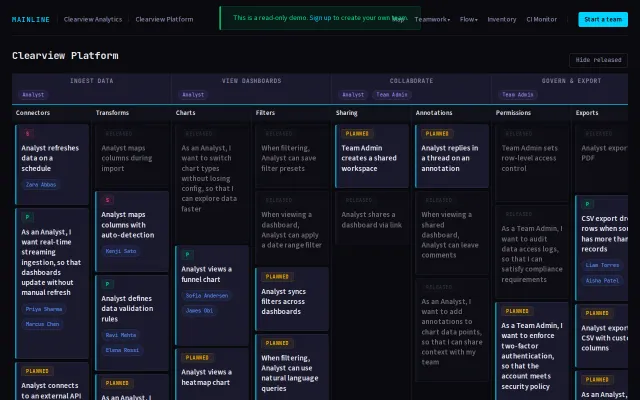Click the S status badge on 'Analyst refreshes data on a schedule' card

pos(27,133)
